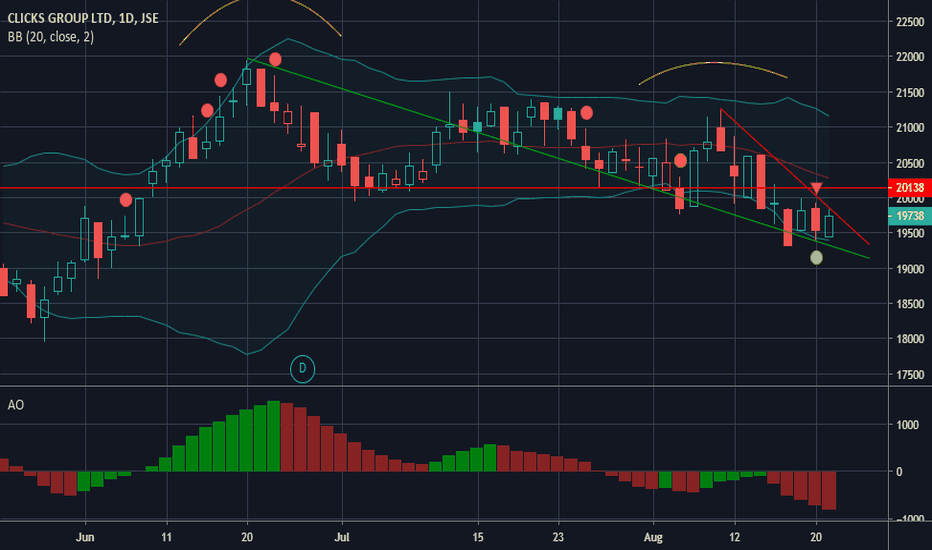Click the AO indicator label
Image resolution: width=932 pixels, height=550 pixels.
15,405
